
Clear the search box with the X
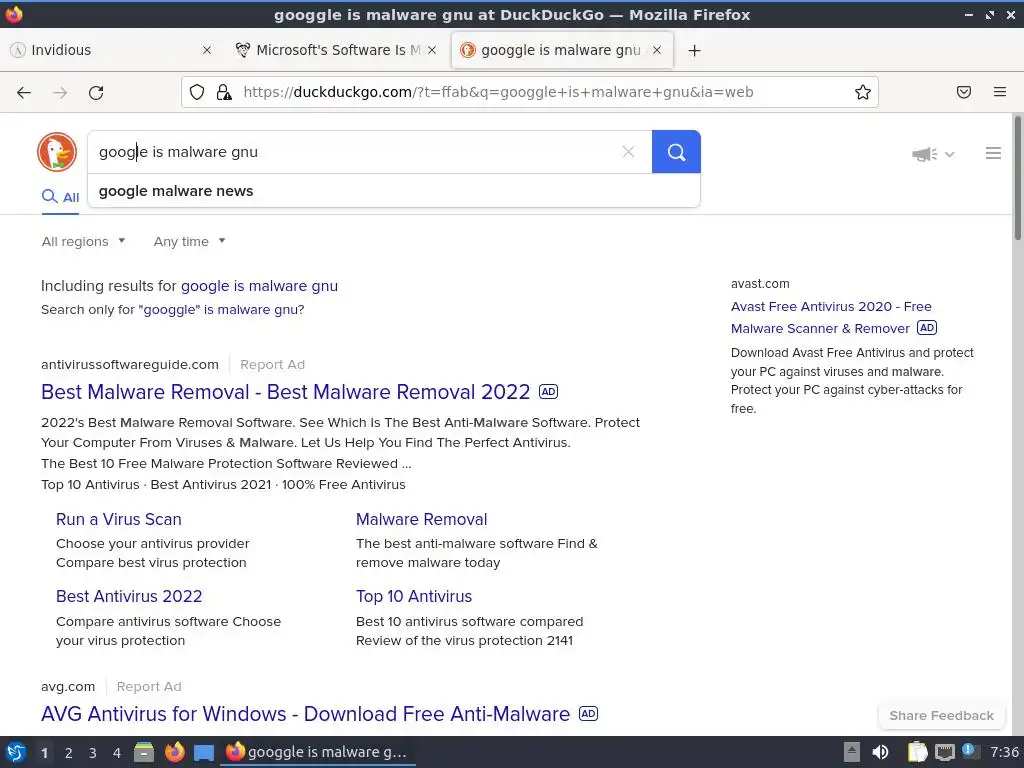coord(628,152)
